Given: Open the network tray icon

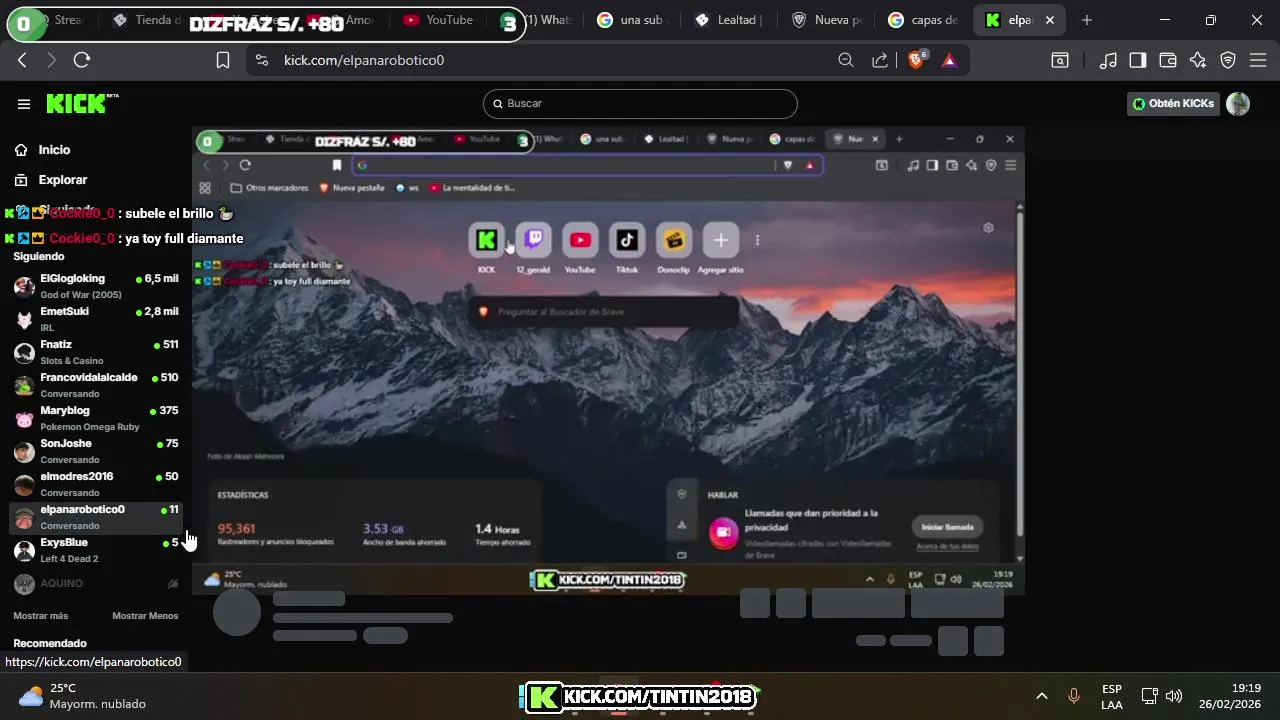Looking at the screenshot, I should pos(1150,696).
